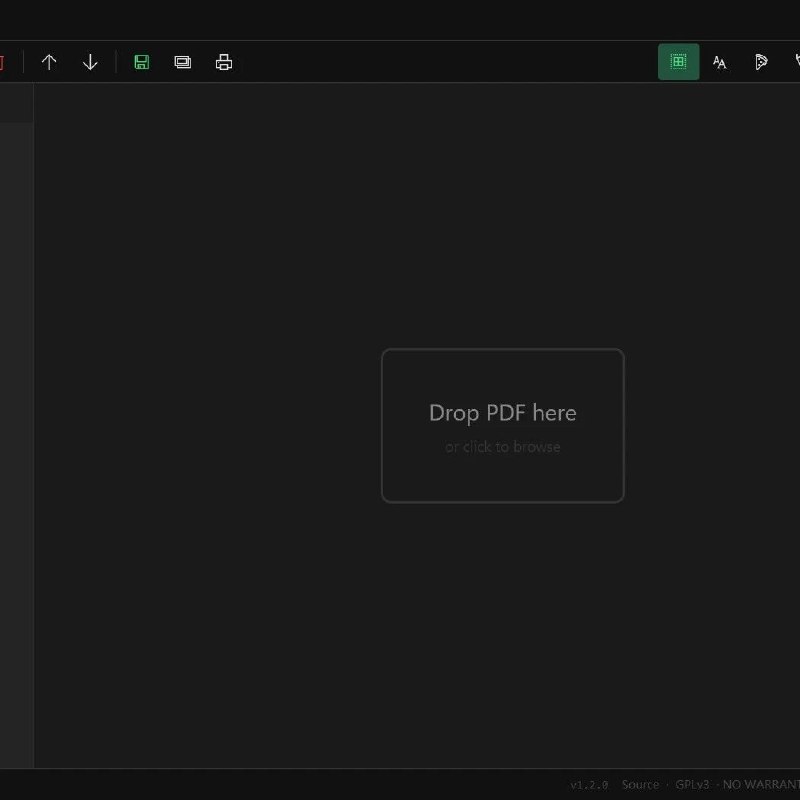Viewport: 800px width, 800px height.
Task: Click the v1.2.0 version text
Action: tap(589, 785)
